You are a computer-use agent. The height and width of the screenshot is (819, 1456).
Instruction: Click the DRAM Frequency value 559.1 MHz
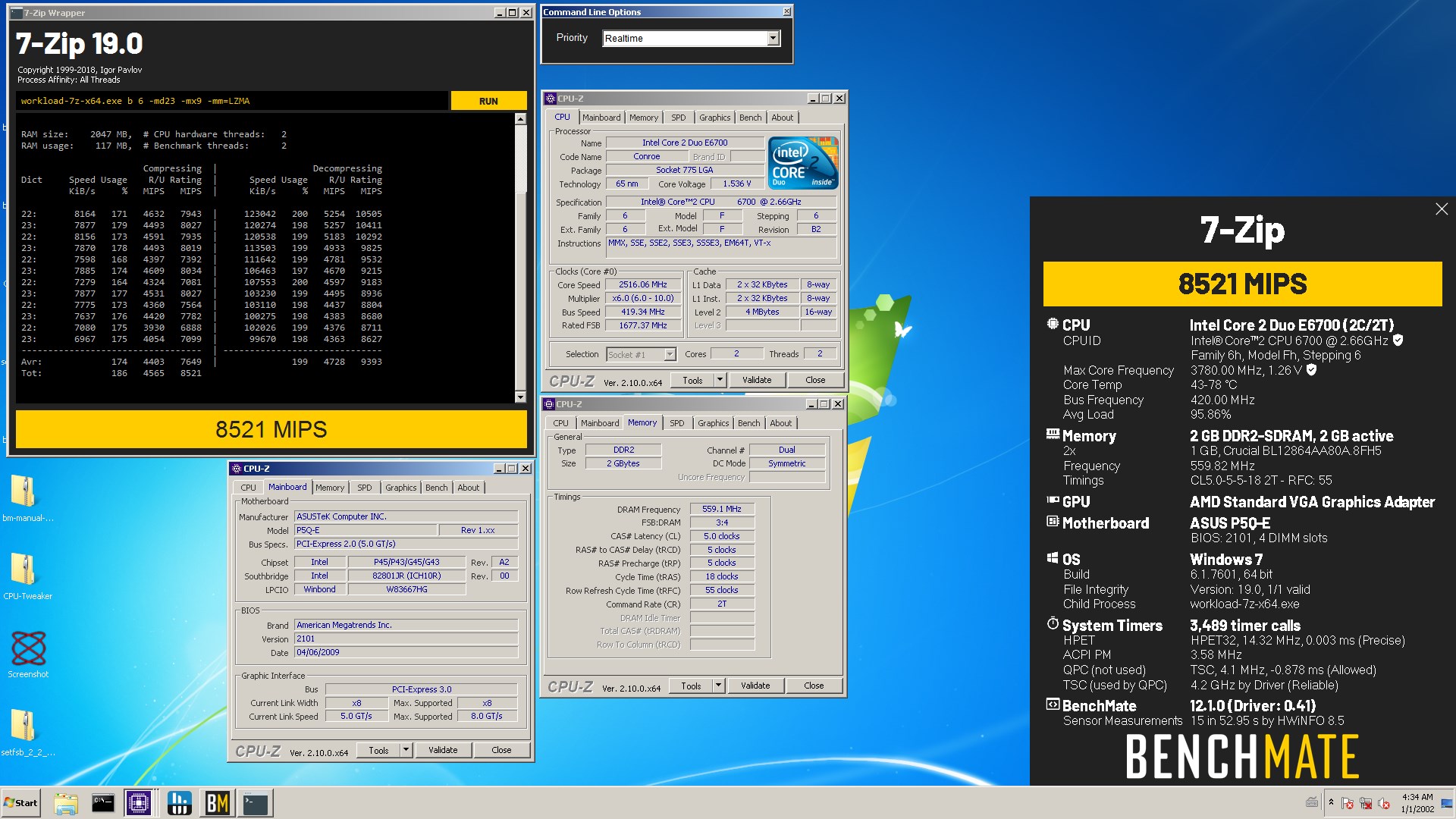tap(722, 510)
